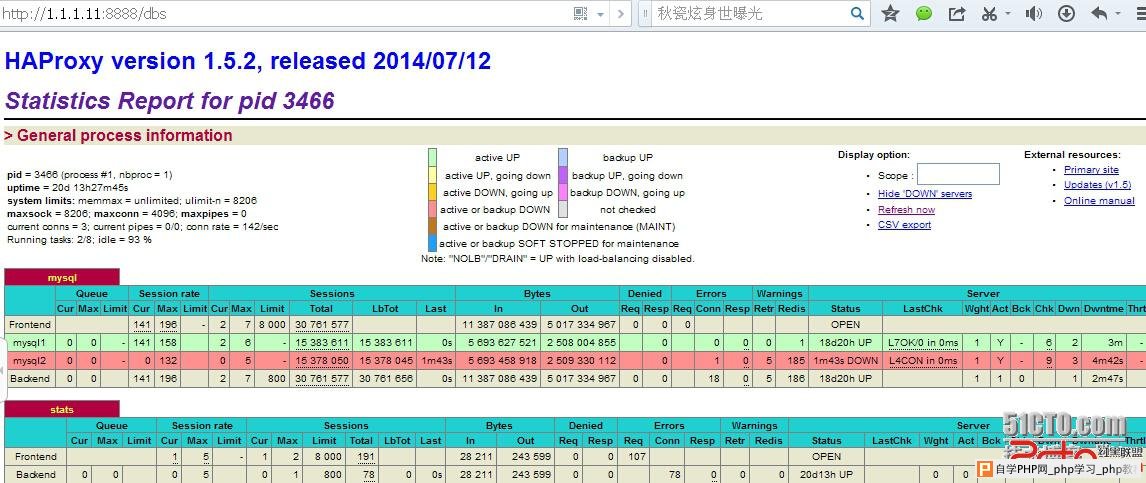Click the LastChk column header in mysql table
Viewport: 1146px width, 483px height.
[x=922, y=308]
